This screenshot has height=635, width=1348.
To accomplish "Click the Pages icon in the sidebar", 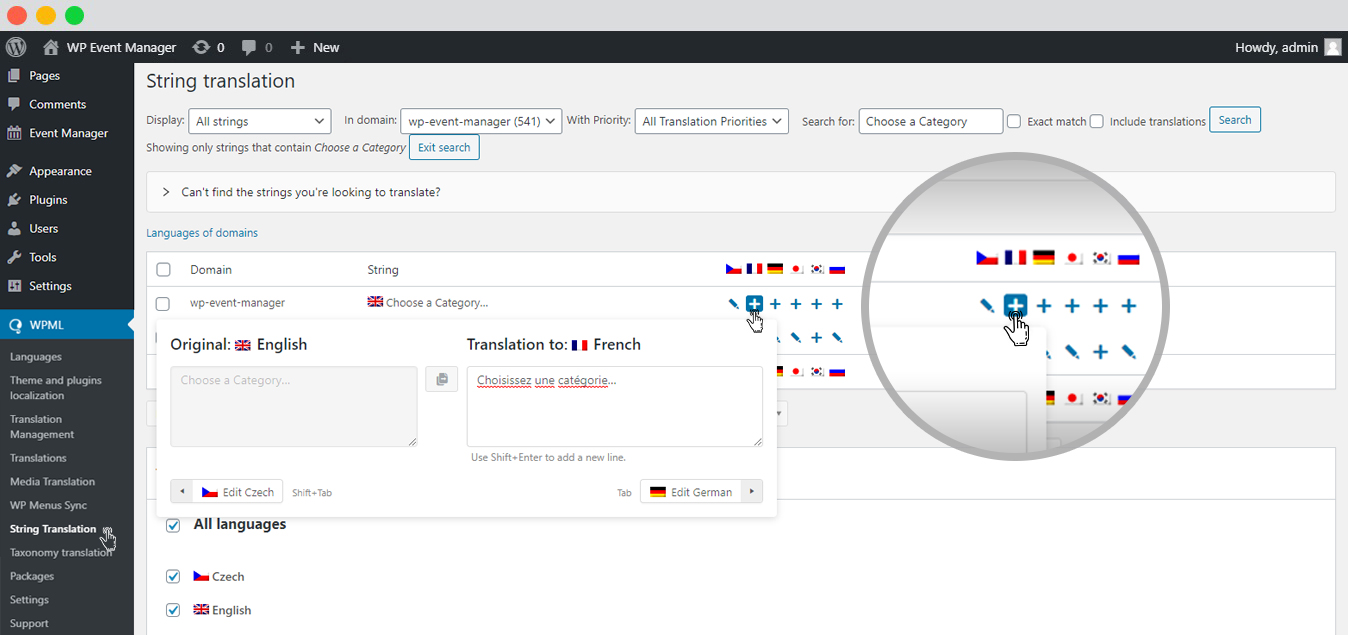I will pyautogui.click(x=14, y=76).
